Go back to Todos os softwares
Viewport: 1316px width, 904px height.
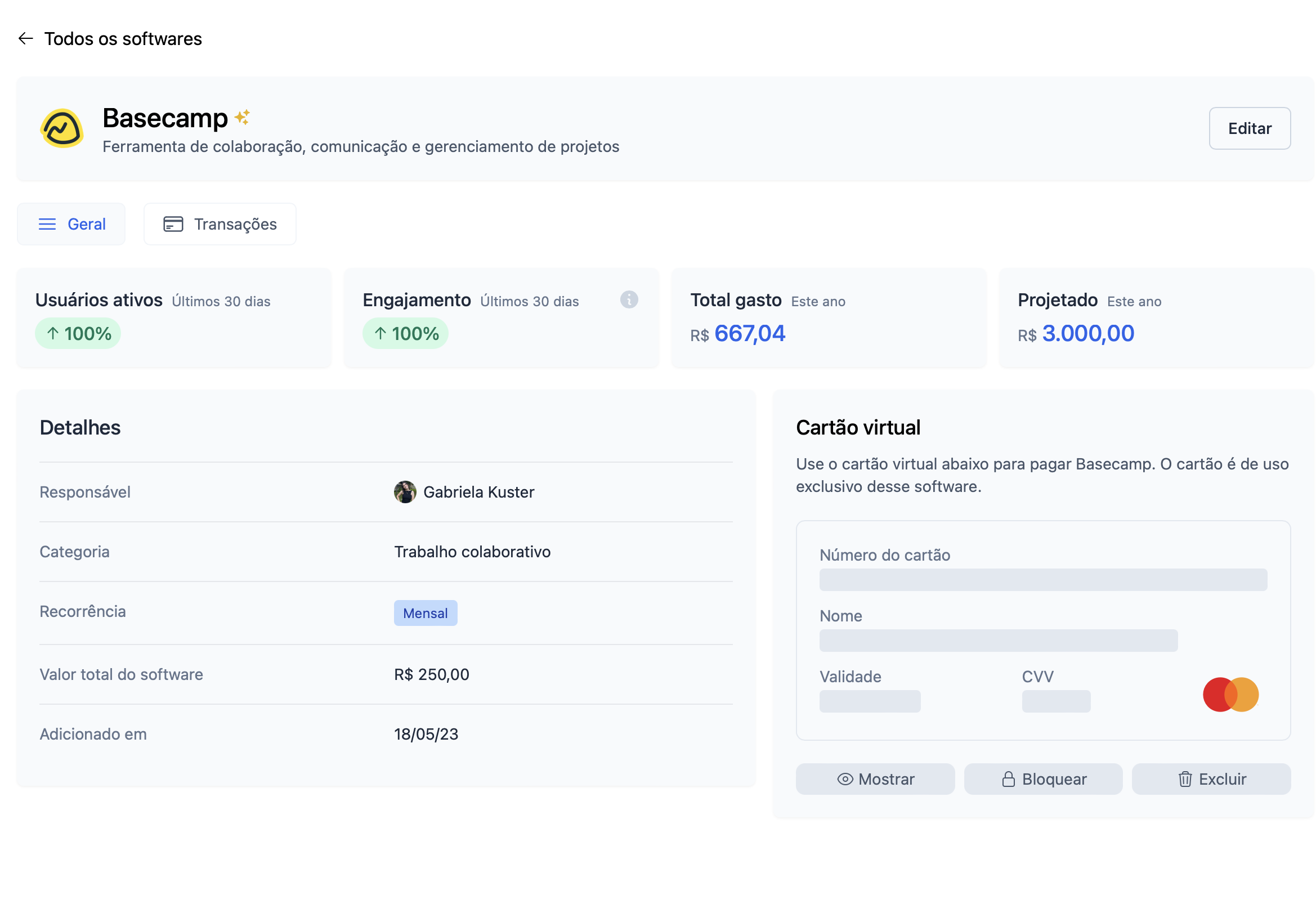(123, 38)
